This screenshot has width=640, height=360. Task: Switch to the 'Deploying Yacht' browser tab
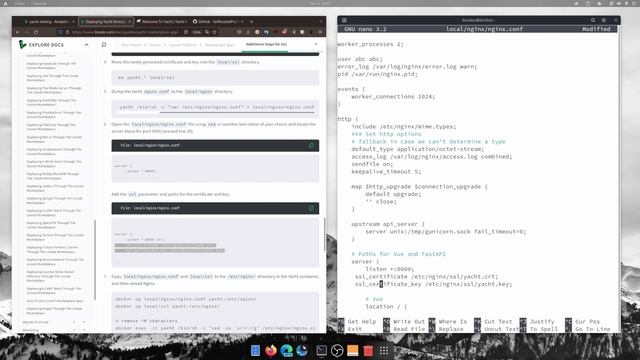(105, 22)
